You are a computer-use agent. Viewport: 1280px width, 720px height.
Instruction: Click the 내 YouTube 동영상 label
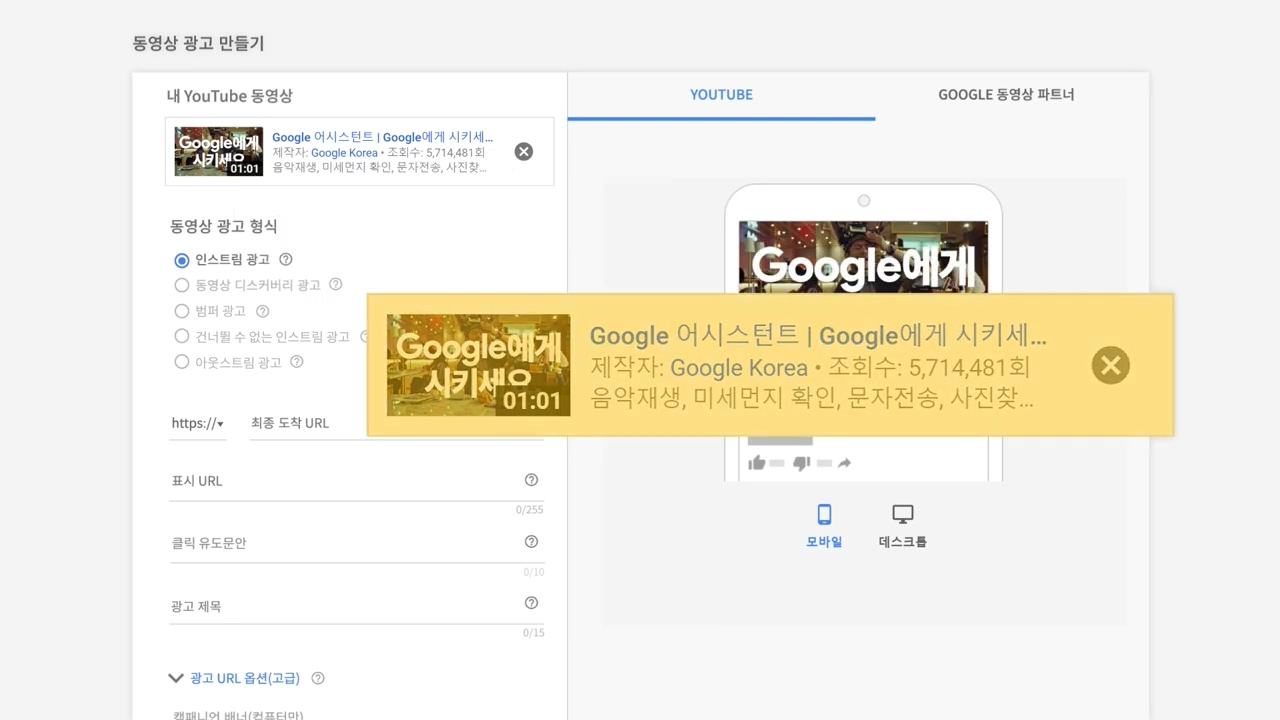click(229, 96)
